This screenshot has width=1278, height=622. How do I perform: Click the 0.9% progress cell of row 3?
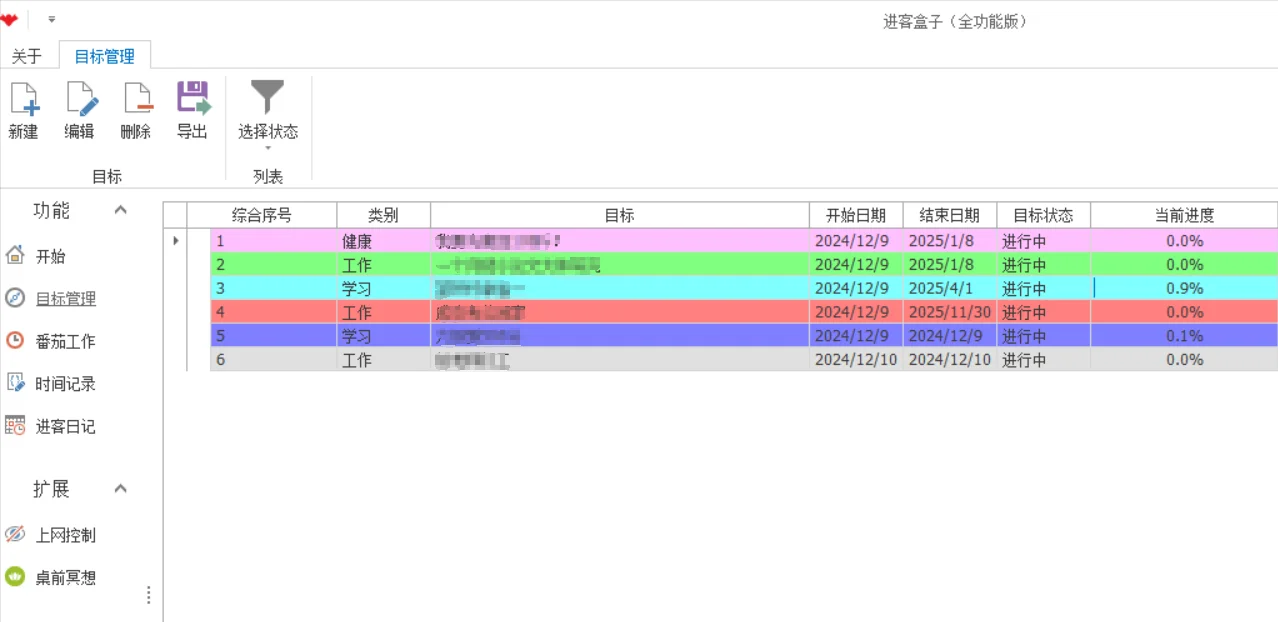[1184, 288]
